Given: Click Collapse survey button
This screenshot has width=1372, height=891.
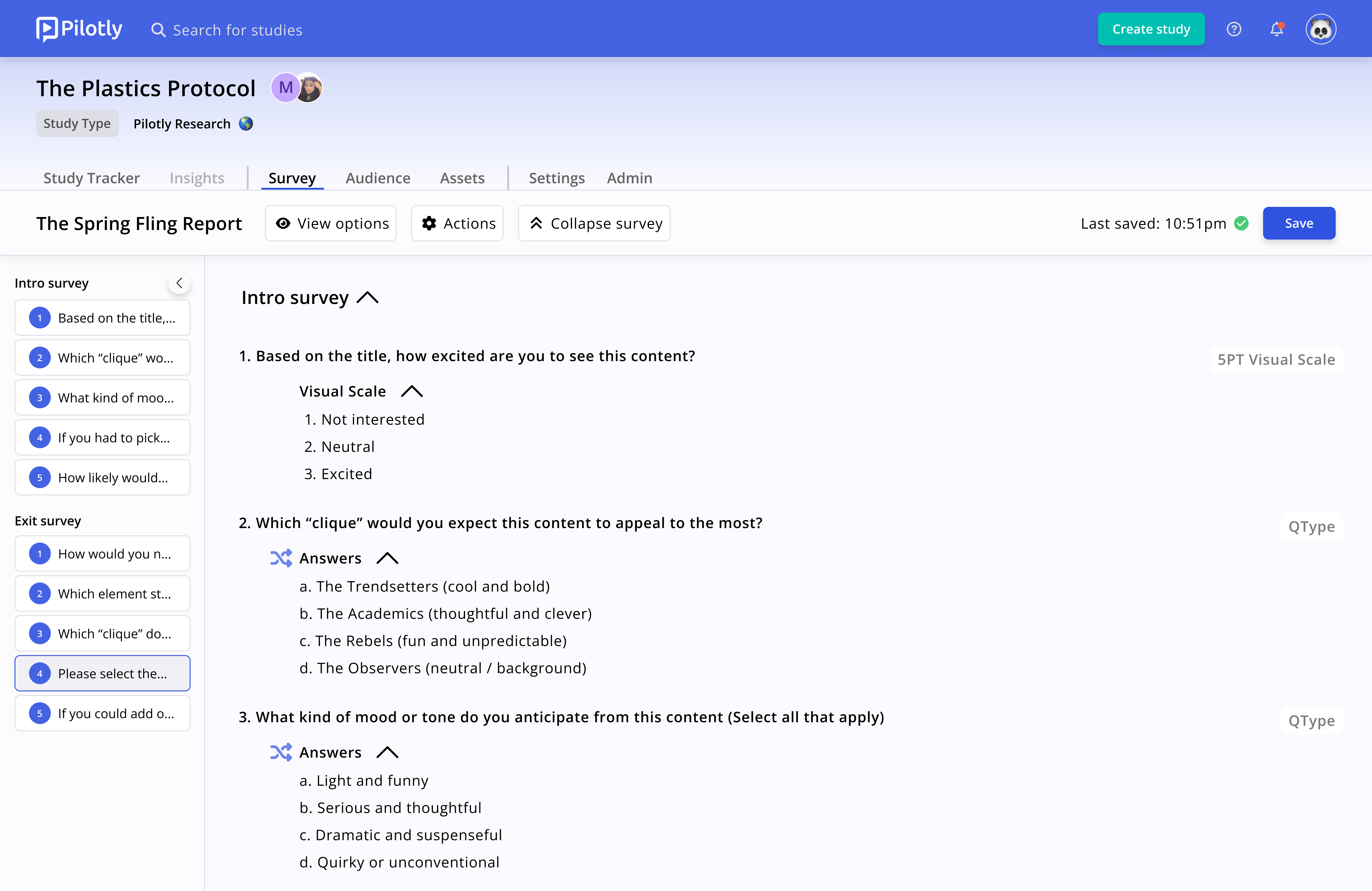Looking at the screenshot, I should click(594, 223).
